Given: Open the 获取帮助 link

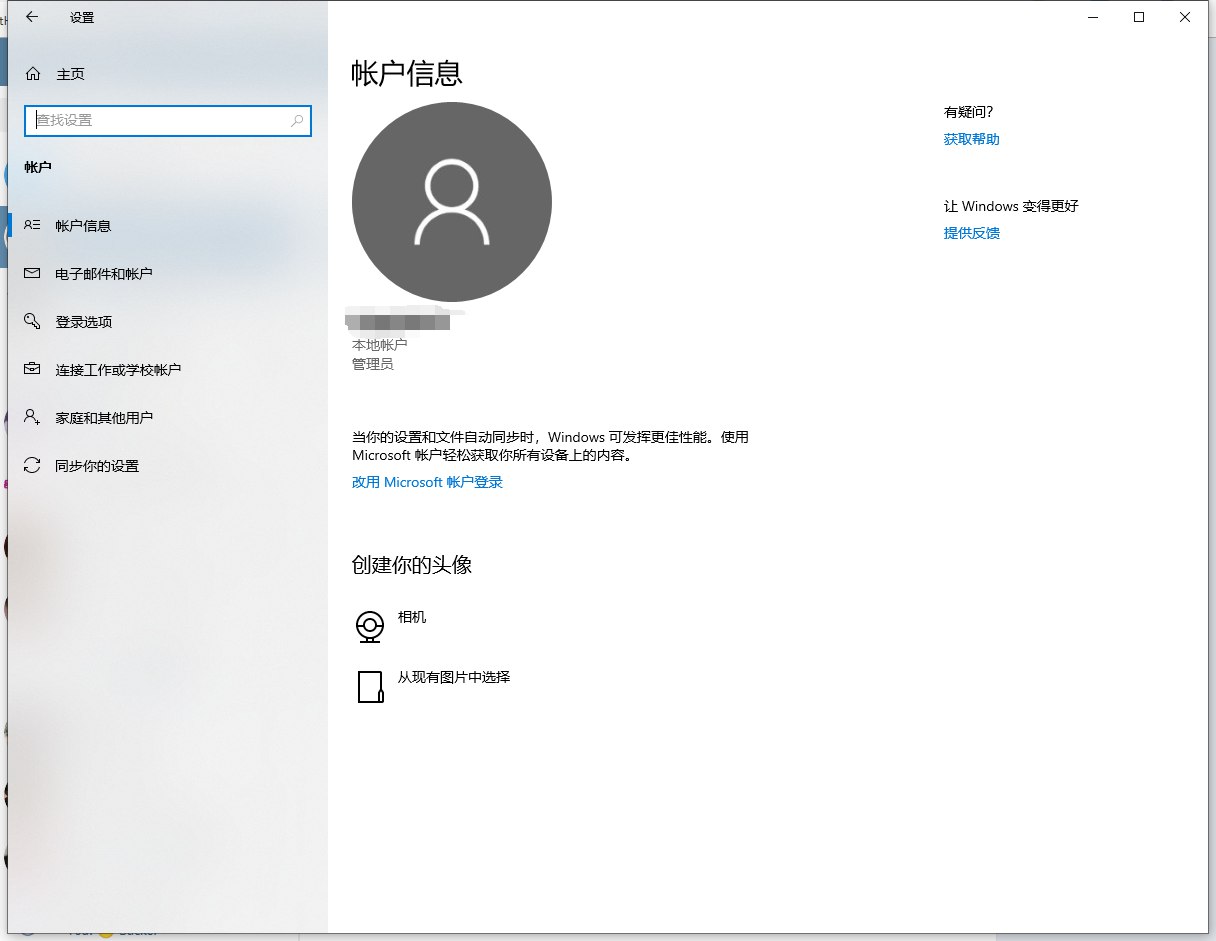Looking at the screenshot, I should pos(971,139).
